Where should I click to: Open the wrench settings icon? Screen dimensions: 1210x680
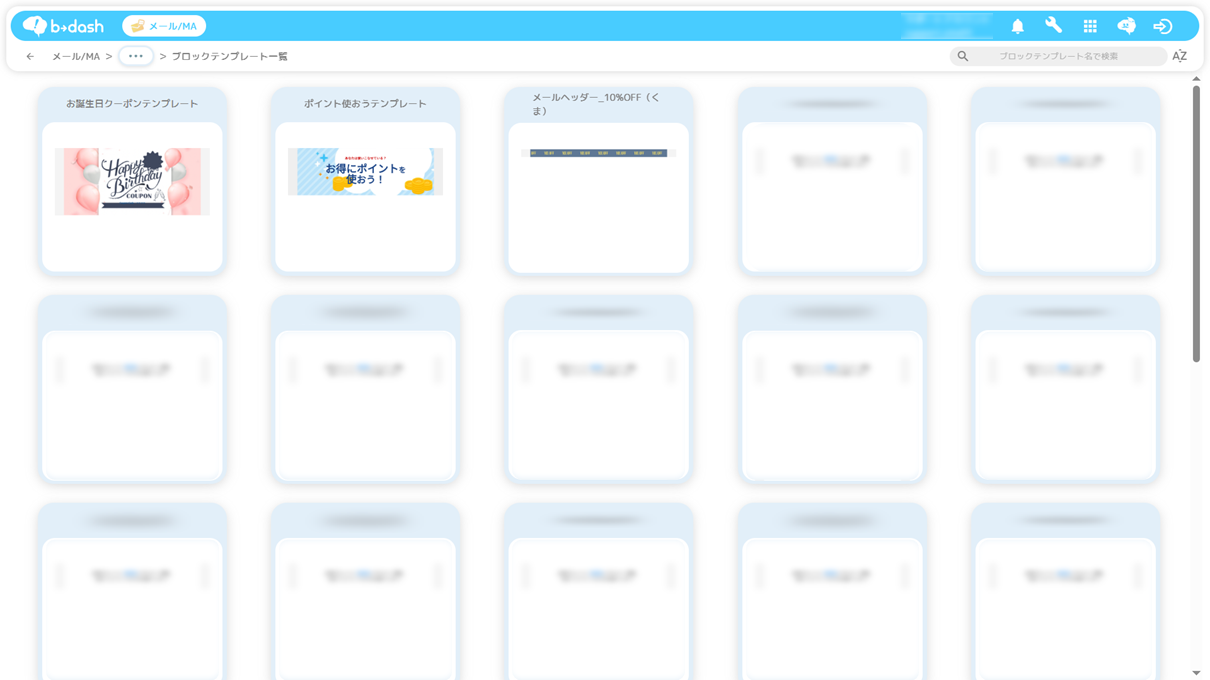click(1053, 26)
